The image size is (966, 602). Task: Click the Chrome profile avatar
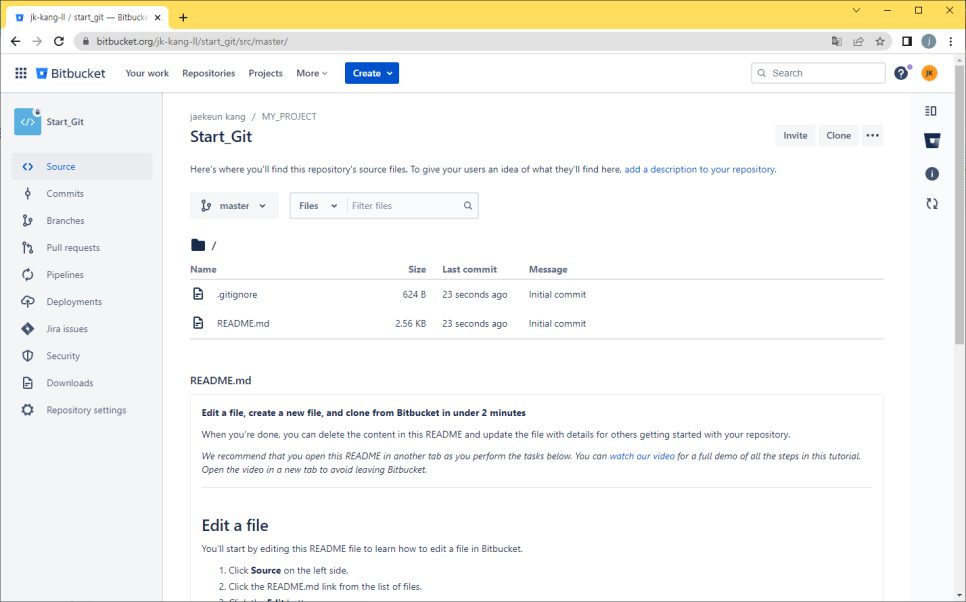[x=928, y=41]
